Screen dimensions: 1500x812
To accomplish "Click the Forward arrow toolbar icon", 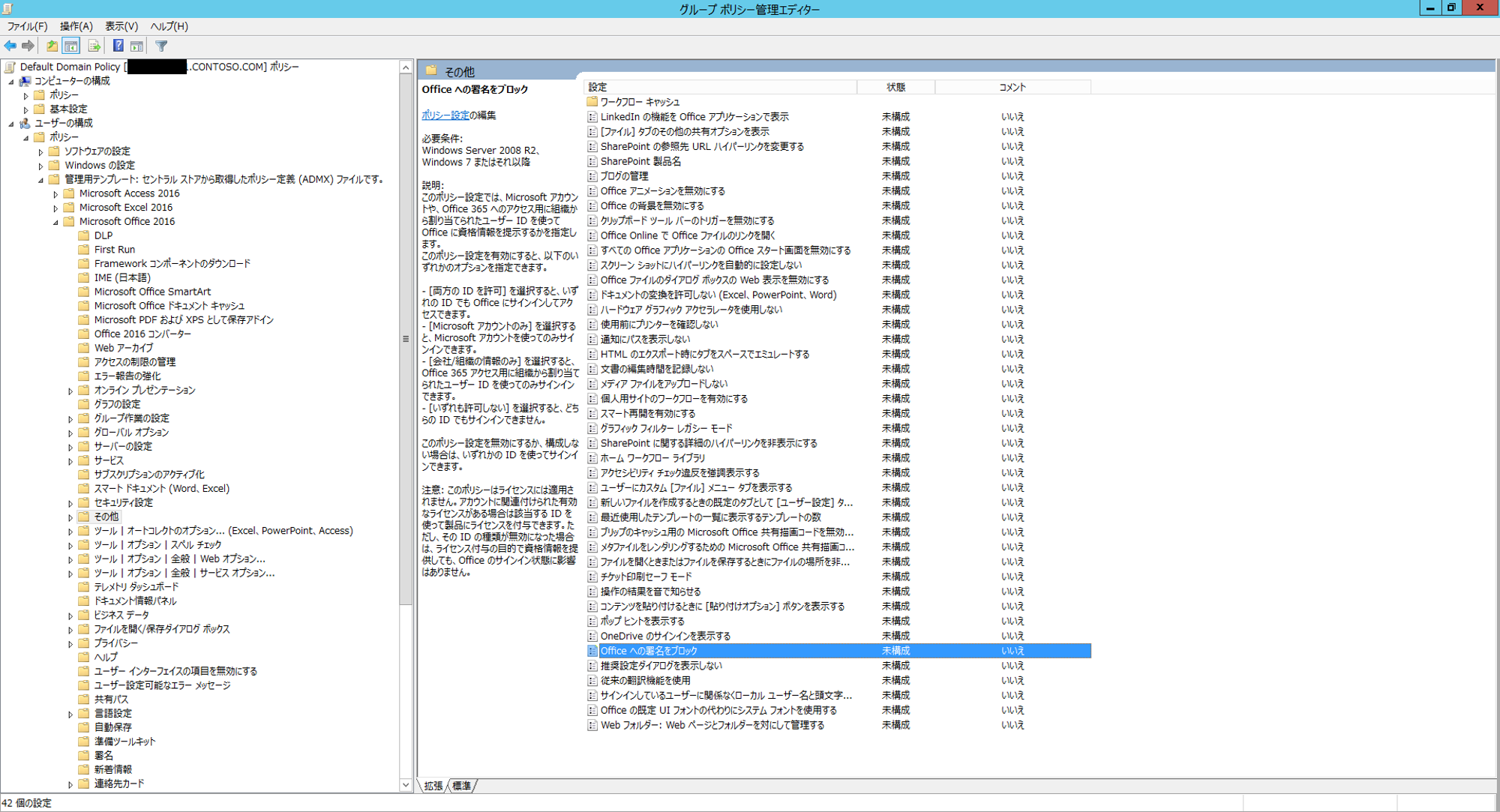I will click(28, 46).
